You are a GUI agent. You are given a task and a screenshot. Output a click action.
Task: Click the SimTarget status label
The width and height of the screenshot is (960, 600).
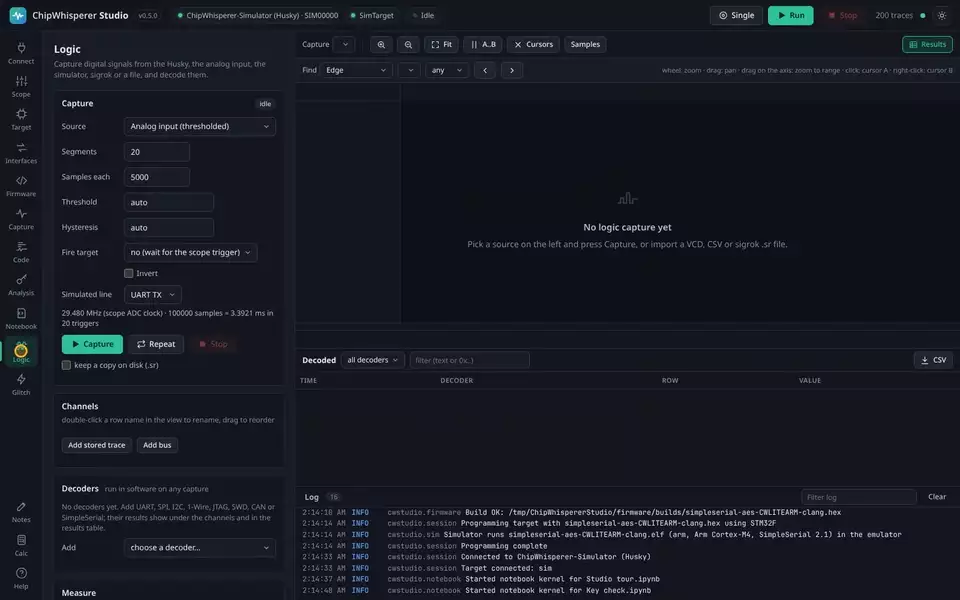point(372,15)
